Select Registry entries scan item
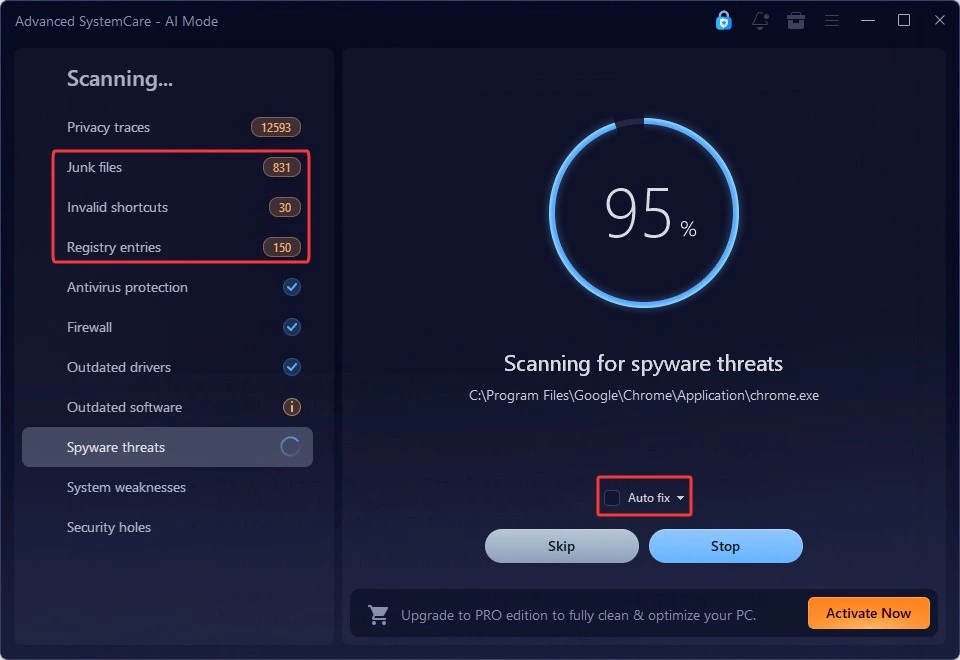The image size is (960, 660). 167,247
